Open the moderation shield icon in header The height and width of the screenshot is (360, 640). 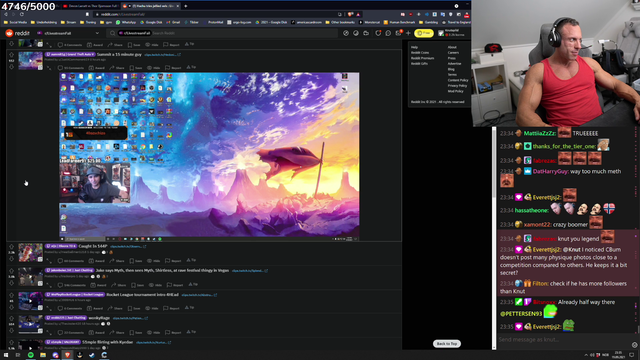pos(378,33)
